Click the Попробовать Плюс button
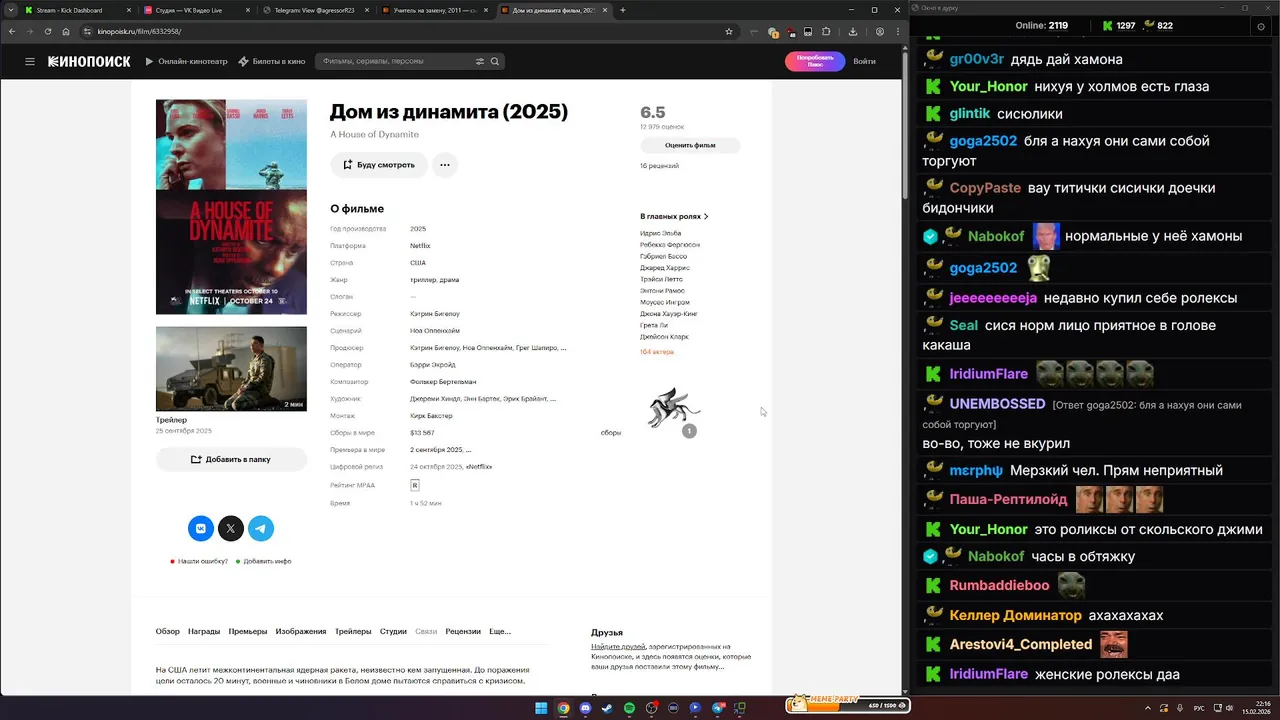 click(x=815, y=61)
